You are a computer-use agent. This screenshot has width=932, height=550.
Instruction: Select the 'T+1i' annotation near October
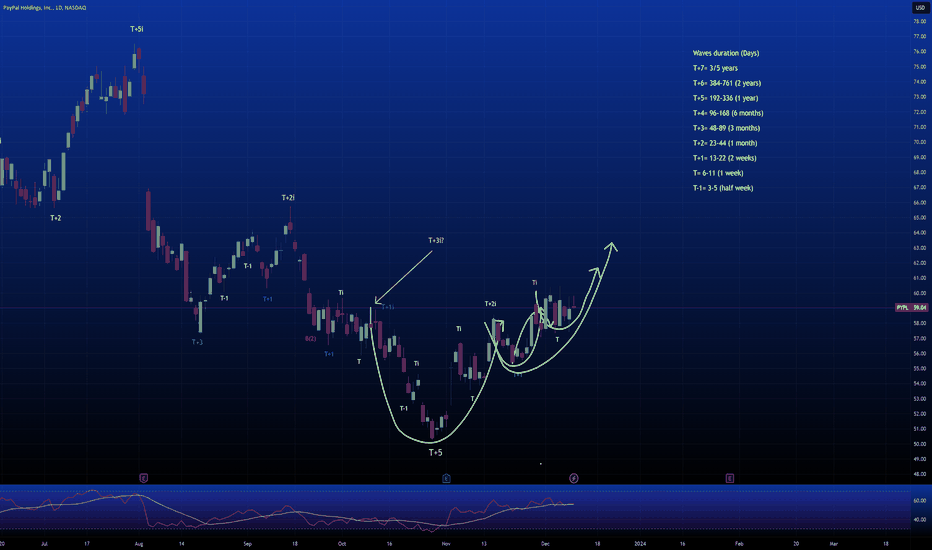coord(388,307)
